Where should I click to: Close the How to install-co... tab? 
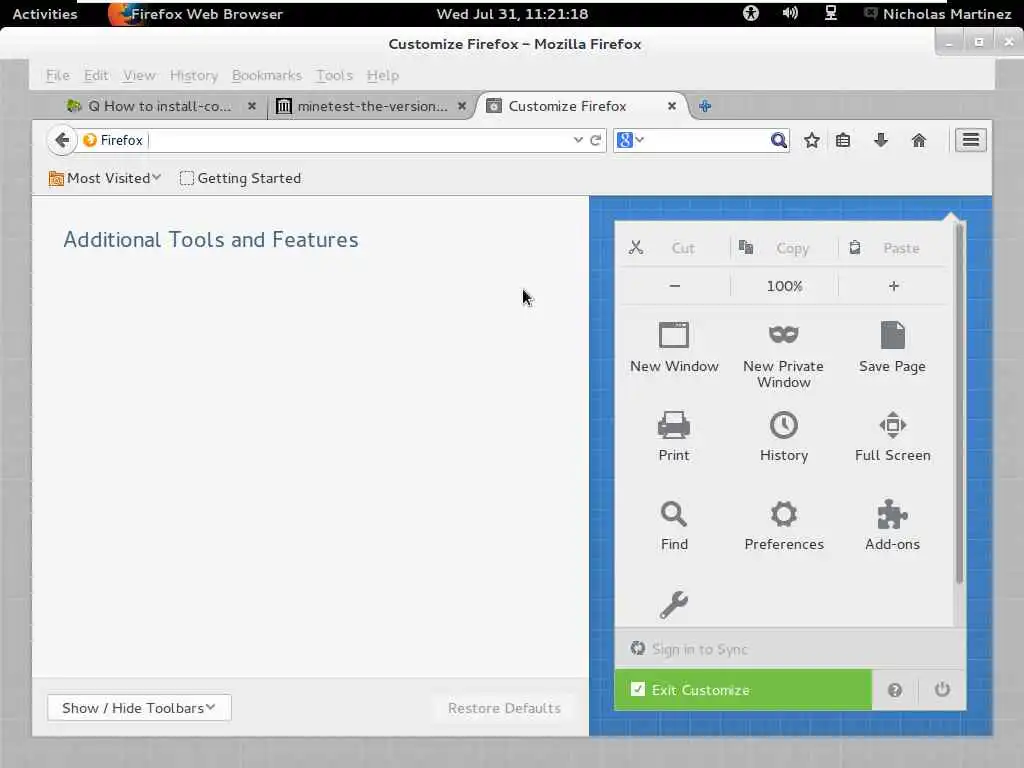(x=251, y=106)
